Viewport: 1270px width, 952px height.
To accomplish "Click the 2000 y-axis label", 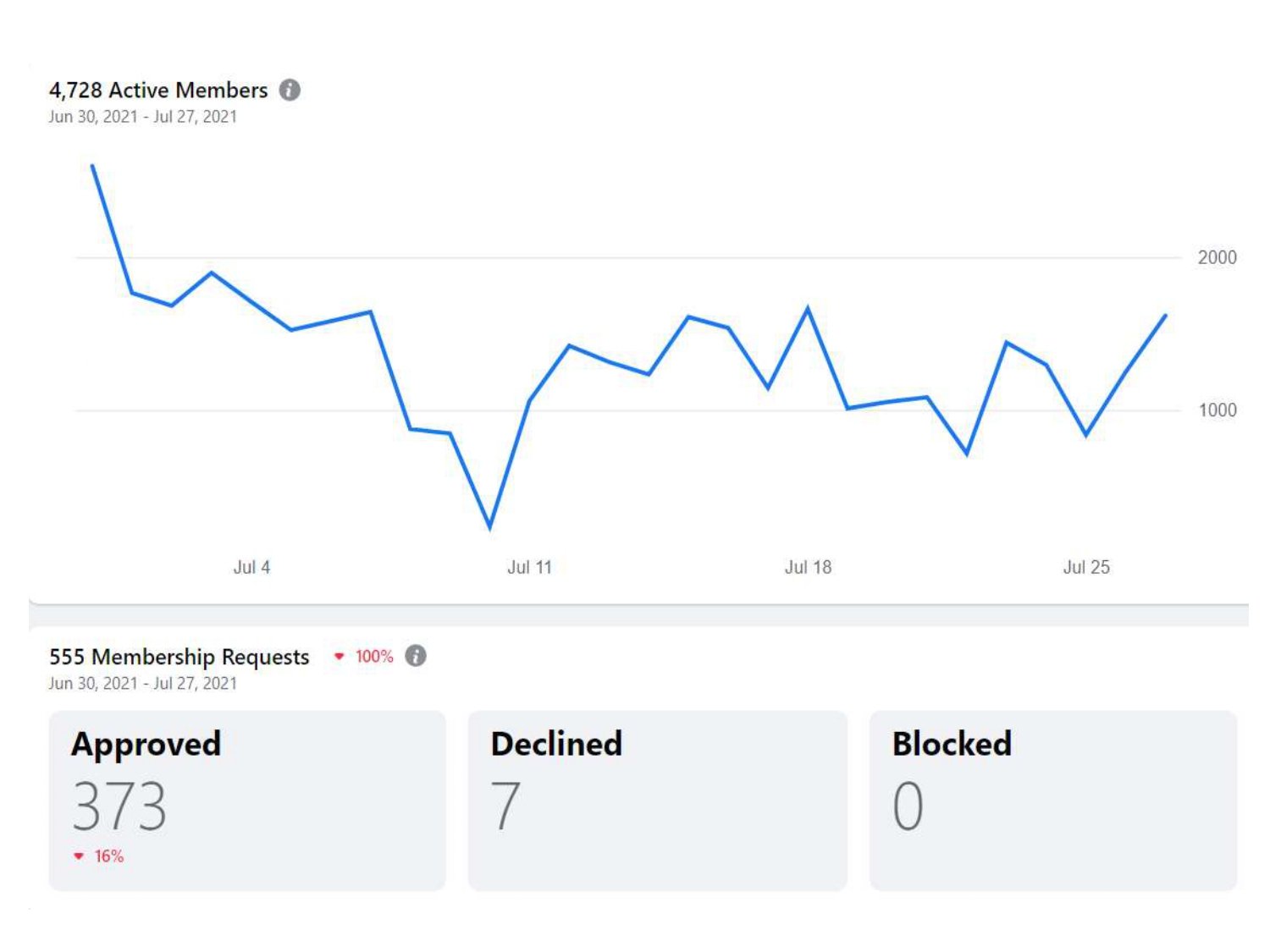I will pos(1217,257).
